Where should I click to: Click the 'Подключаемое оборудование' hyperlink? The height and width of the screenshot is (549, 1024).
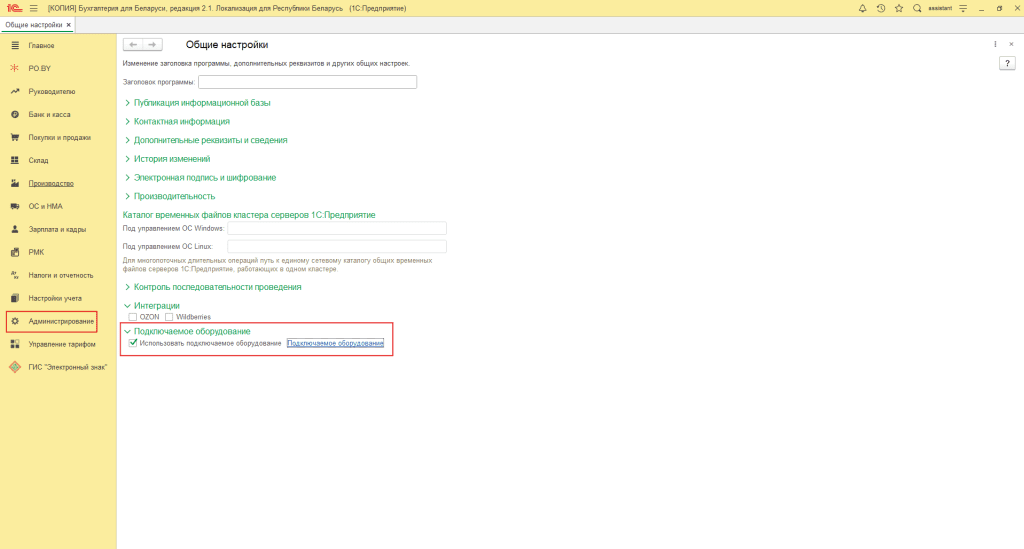point(335,343)
